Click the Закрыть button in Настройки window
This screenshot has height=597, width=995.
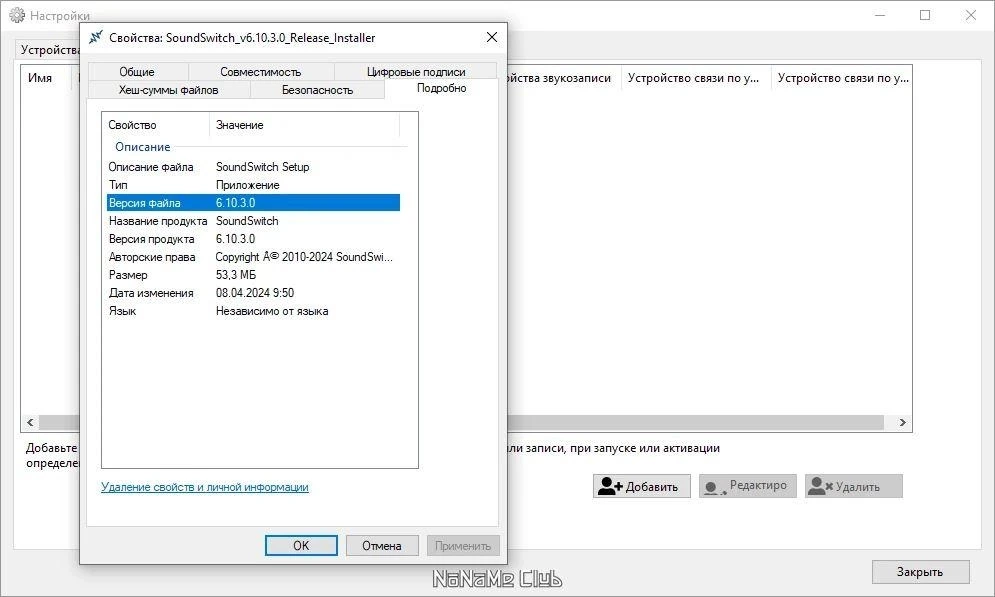click(921, 572)
